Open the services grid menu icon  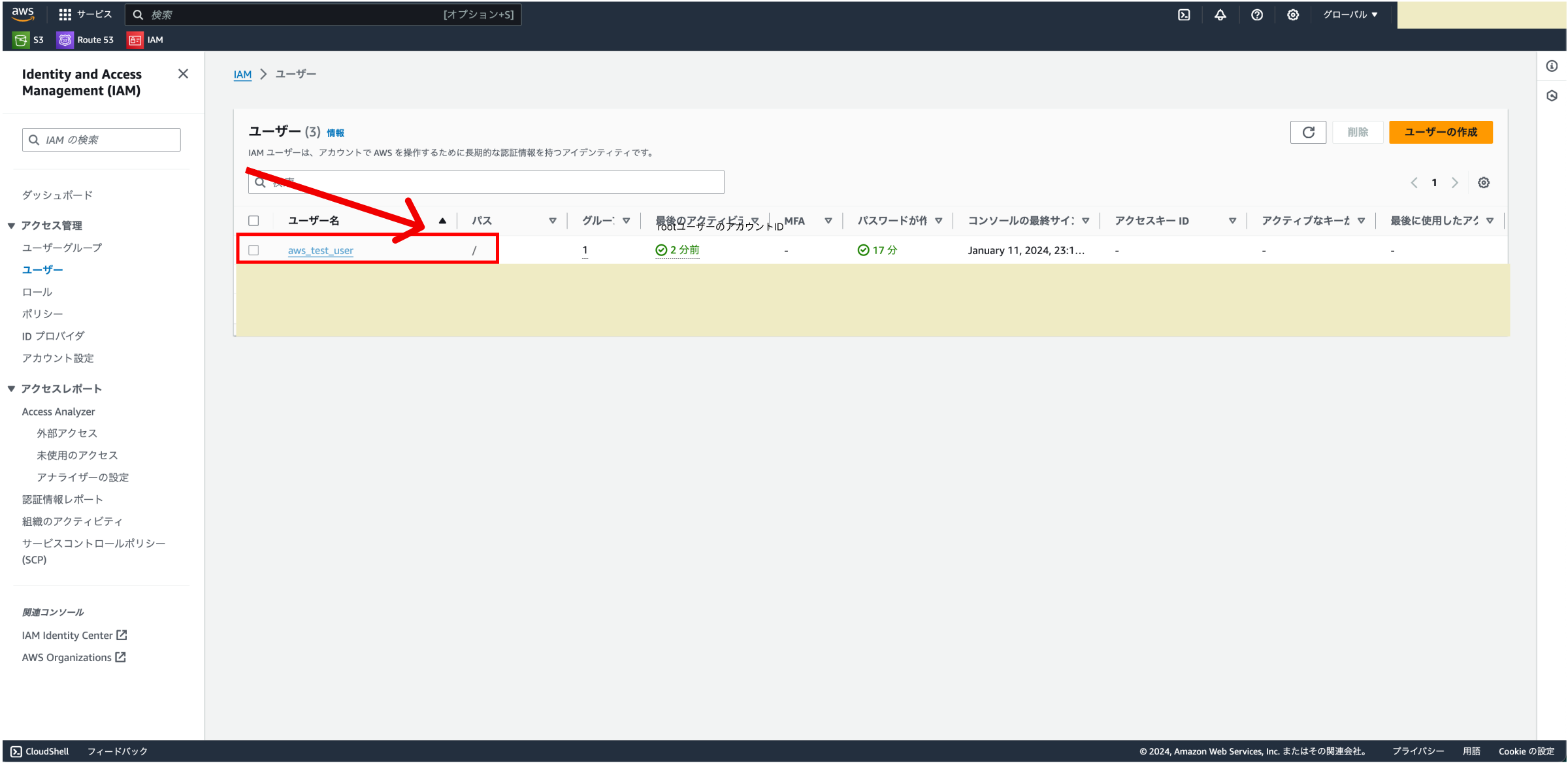point(65,14)
